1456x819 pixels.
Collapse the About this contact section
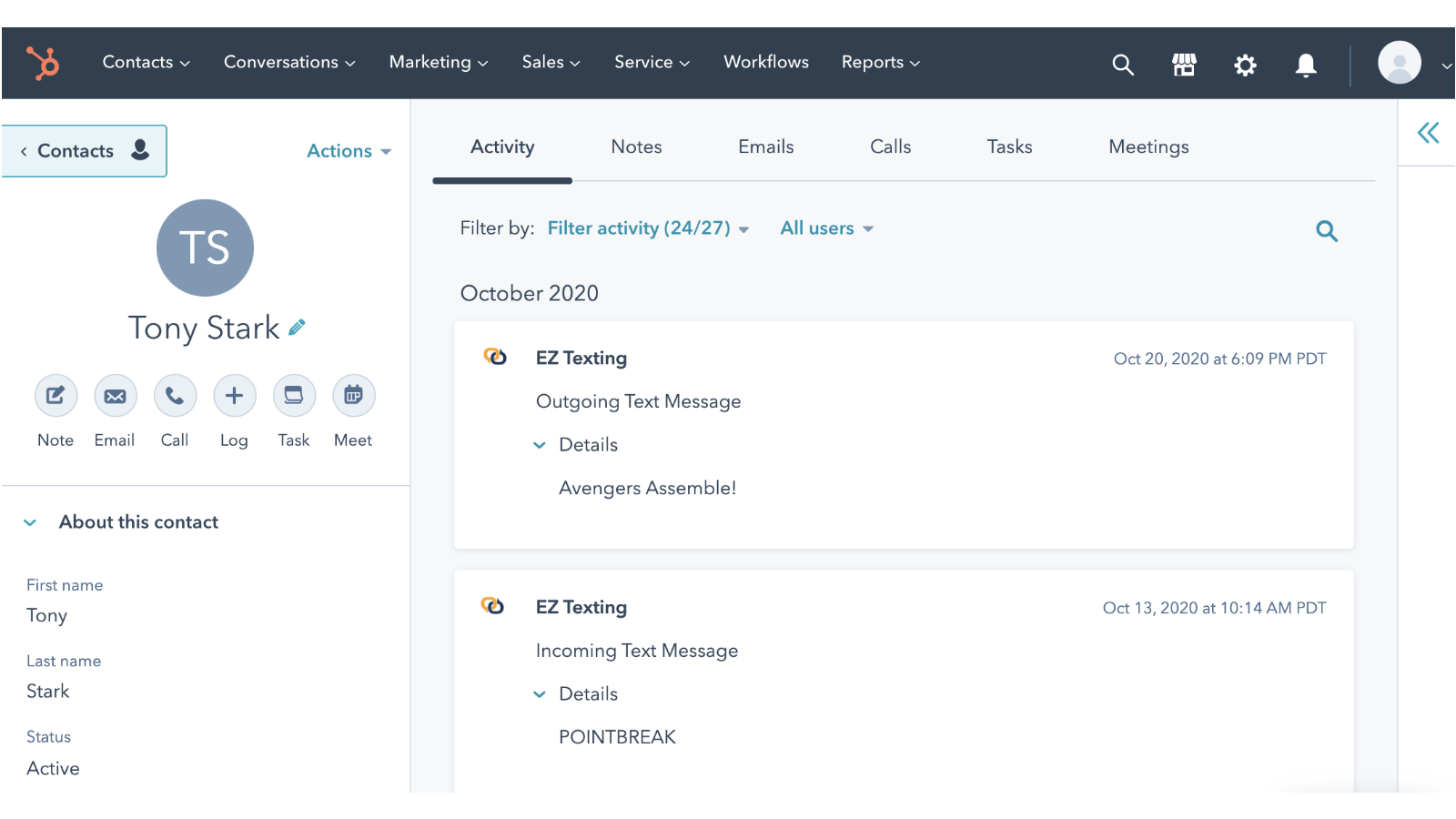point(30,522)
